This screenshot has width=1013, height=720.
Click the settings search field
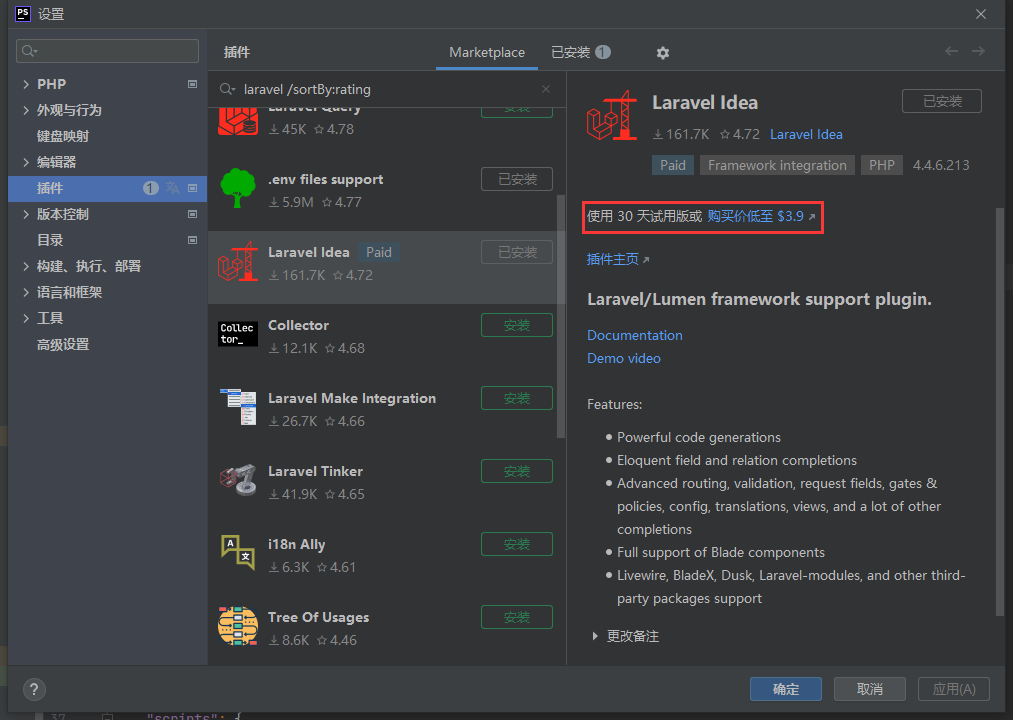click(x=107, y=51)
